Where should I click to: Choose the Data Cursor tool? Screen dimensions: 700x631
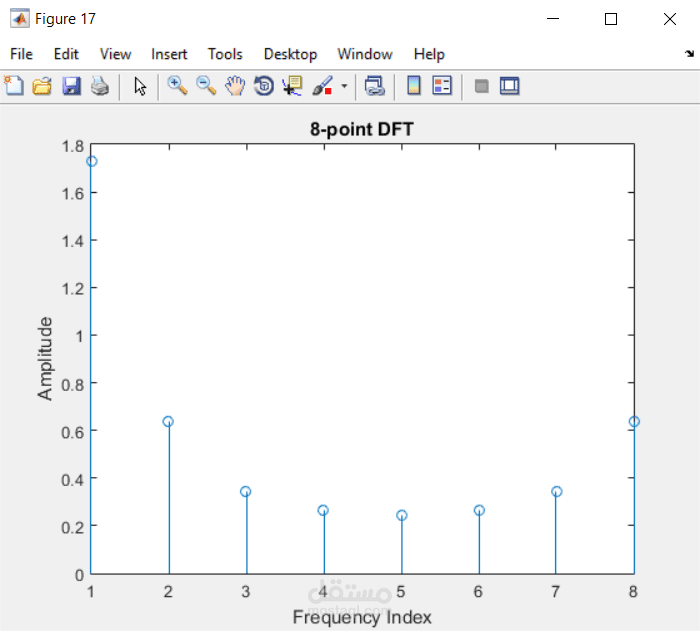tap(292, 86)
